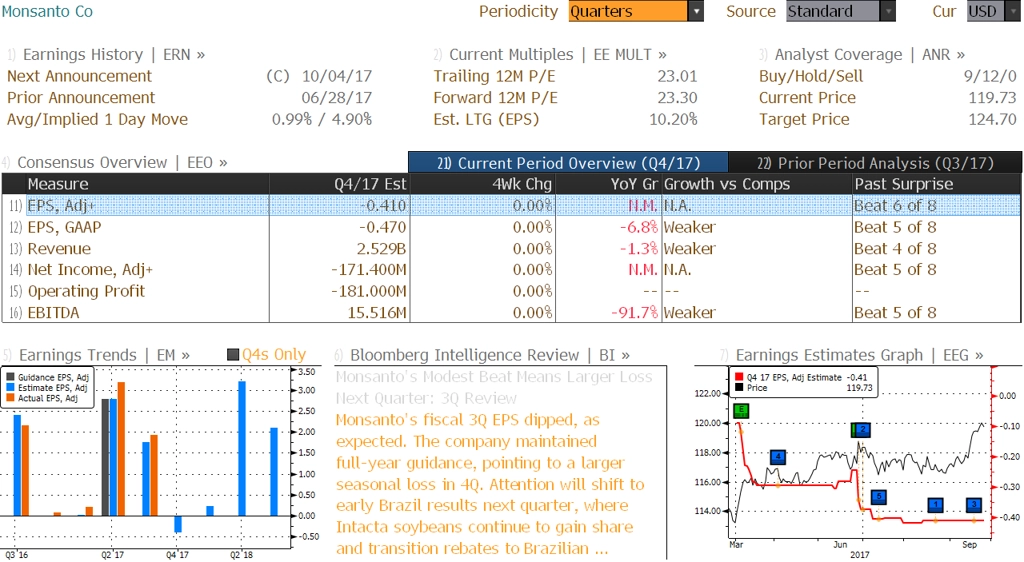The width and height of the screenshot is (1024, 562).
Task: Click the blue marker 5 on estimates graph
Action: pos(879,497)
